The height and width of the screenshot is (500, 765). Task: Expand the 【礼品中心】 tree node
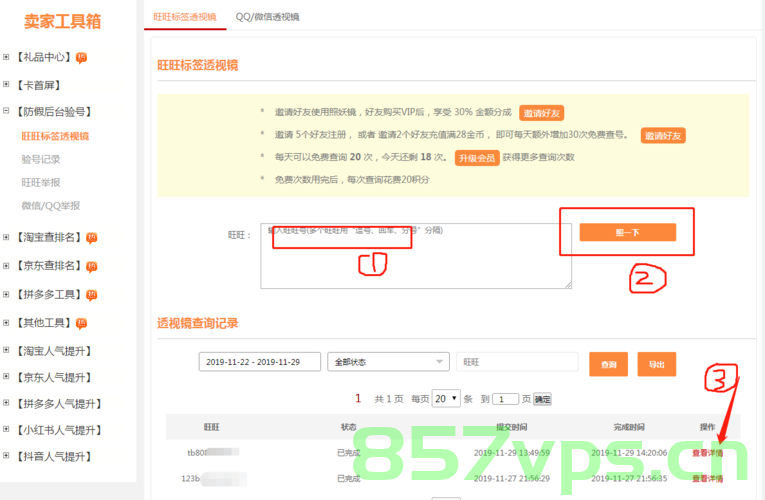click(x=6, y=57)
